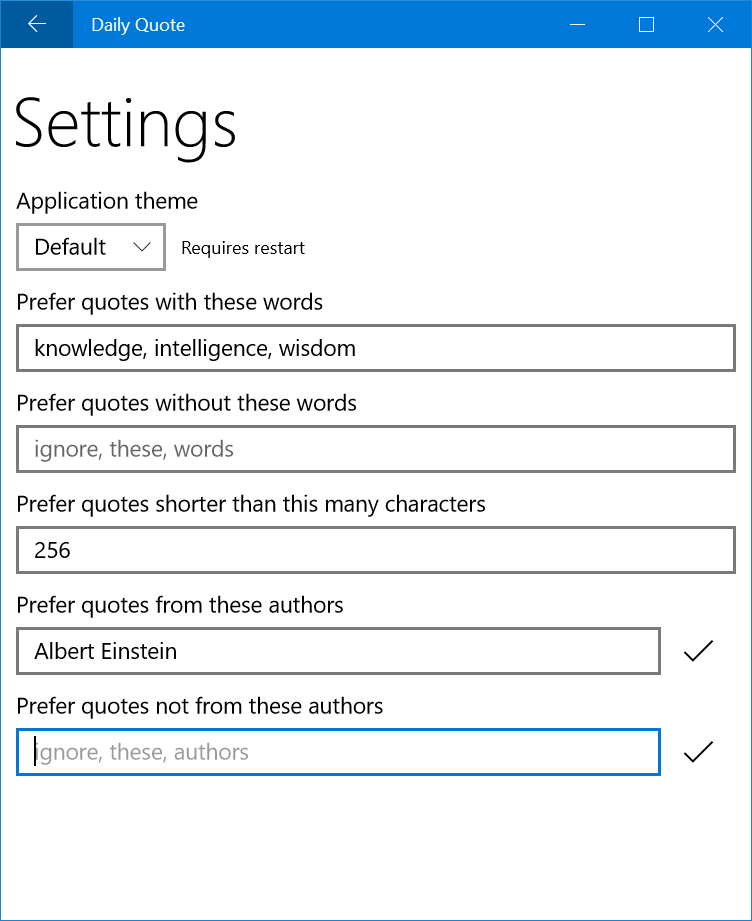The image size is (752, 921).
Task: Select the field containing Albert Einstein
Action: [338, 651]
